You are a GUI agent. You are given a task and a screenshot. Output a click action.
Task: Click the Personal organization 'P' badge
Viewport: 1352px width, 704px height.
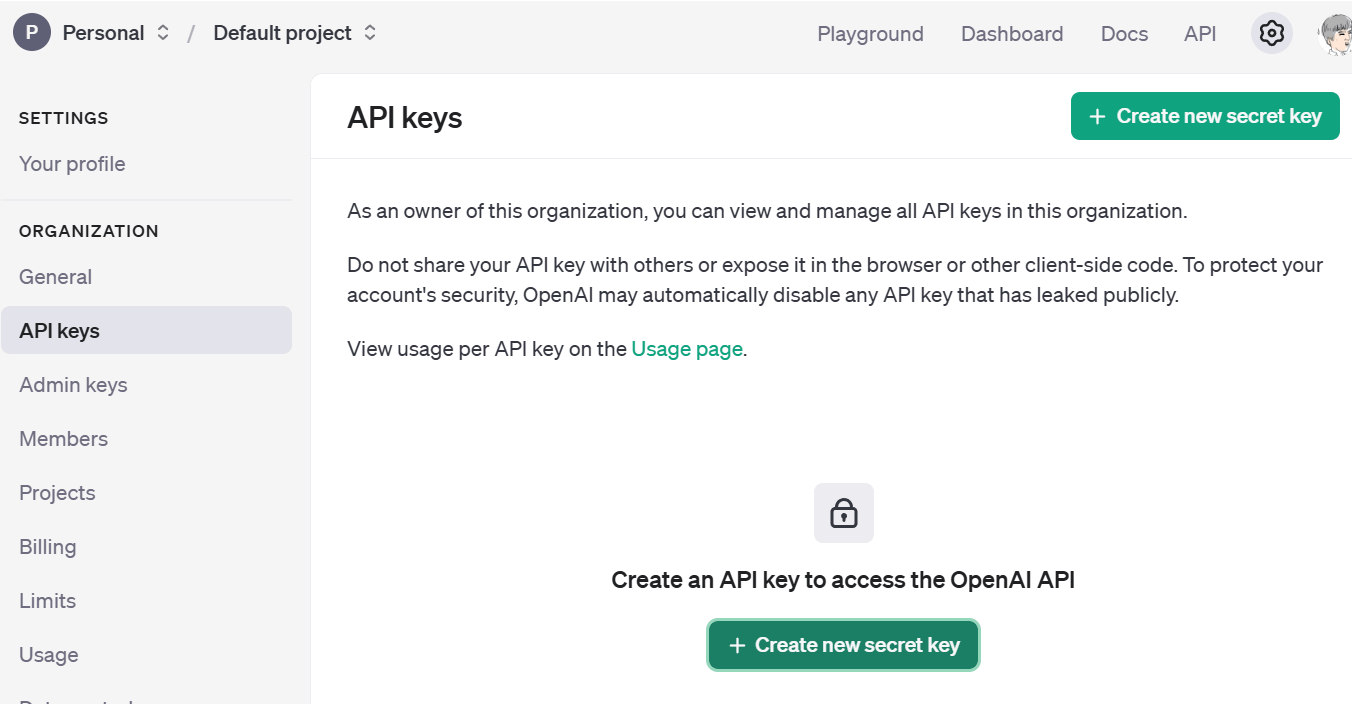[x=32, y=33]
